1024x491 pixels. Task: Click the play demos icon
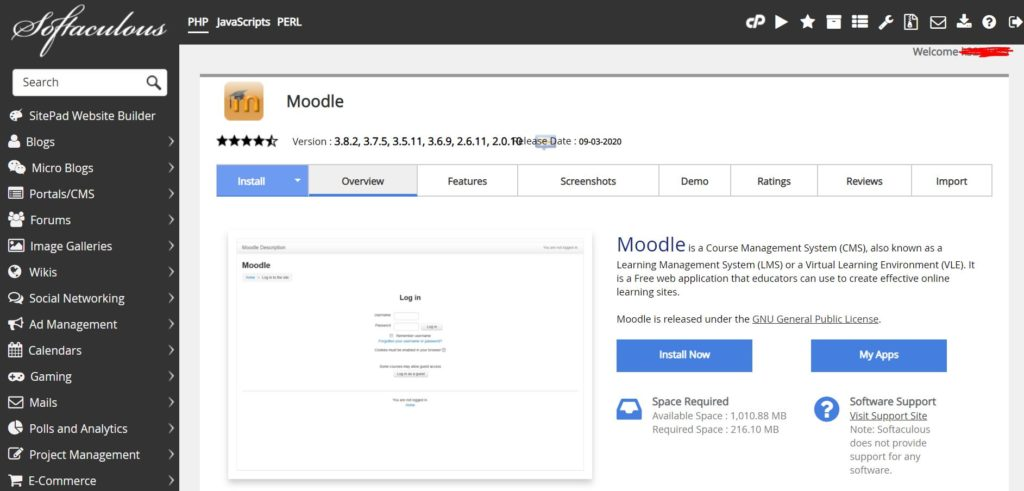click(x=781, y=22)
